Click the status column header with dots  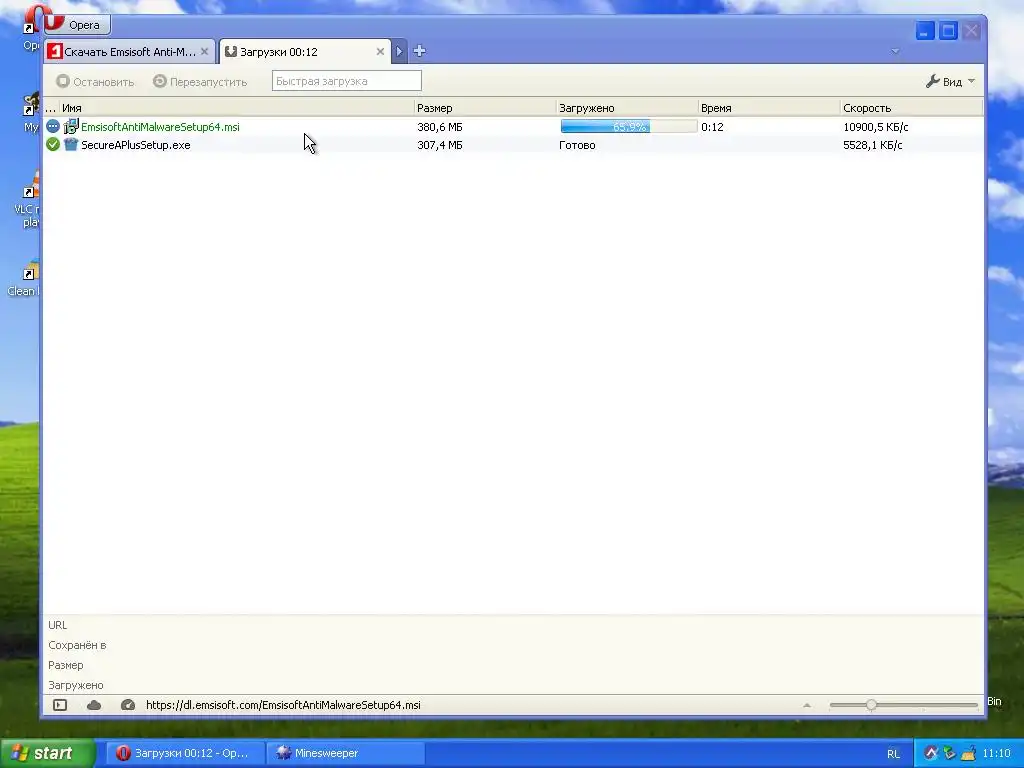point(51,108)
